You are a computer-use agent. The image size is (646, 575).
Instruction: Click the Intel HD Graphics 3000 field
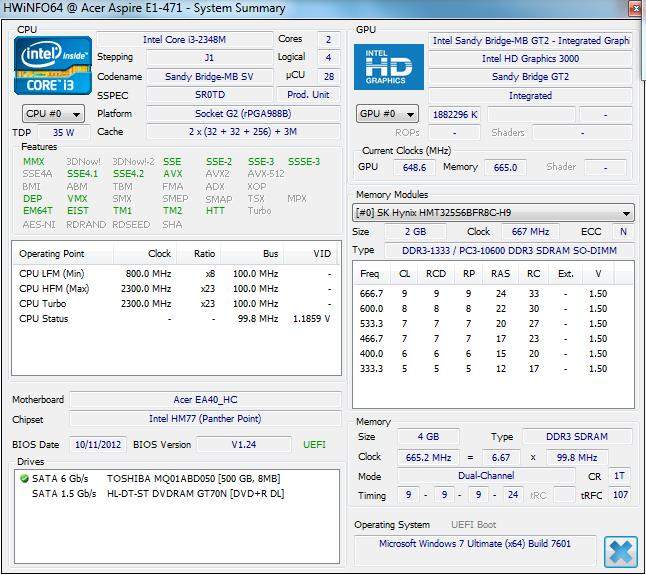pyautogui.click(x=530, y=58)
